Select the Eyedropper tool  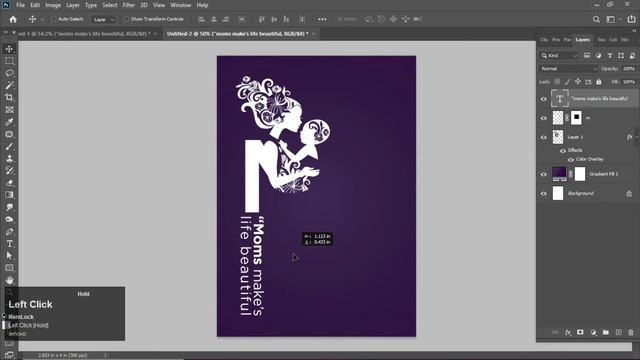[x=9, y=122]
